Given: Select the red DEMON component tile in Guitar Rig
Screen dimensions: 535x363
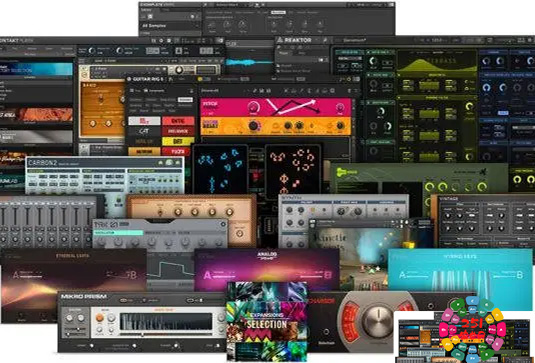Looking at the screenshot, I should [178, 121].
